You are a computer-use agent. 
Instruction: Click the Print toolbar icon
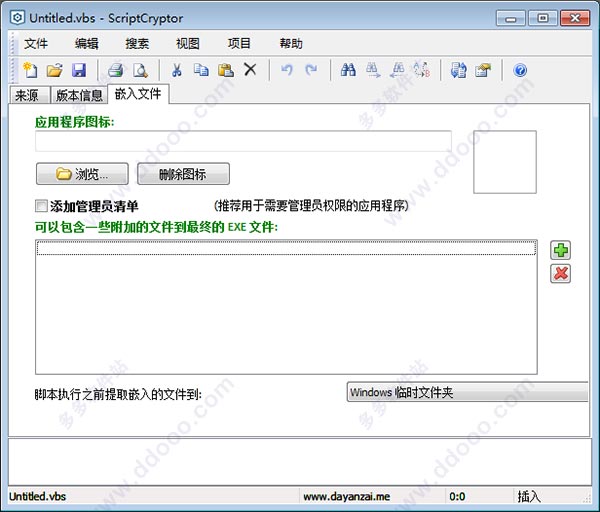coord(116,70)
